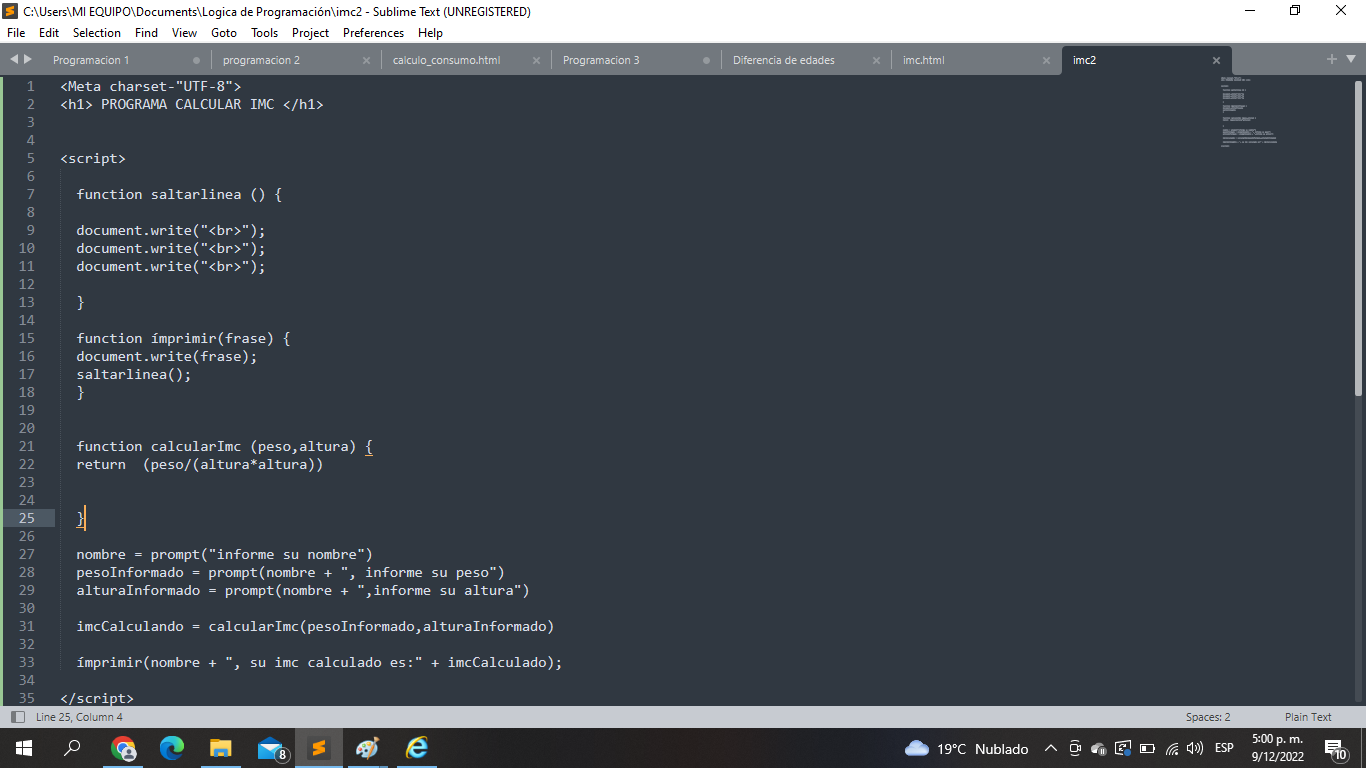The image size is (1366, 768).
Task: Go to previous tab with left arrow
Action: point(14,59)
